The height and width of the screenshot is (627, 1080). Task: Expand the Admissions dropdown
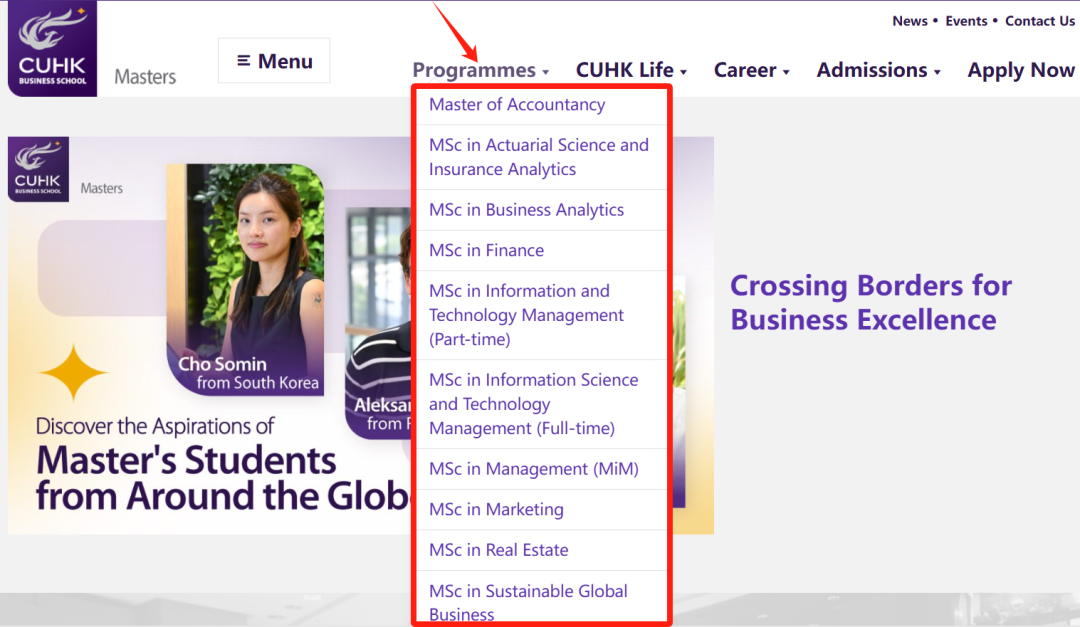pyautogui.click(x=878, y=70)
